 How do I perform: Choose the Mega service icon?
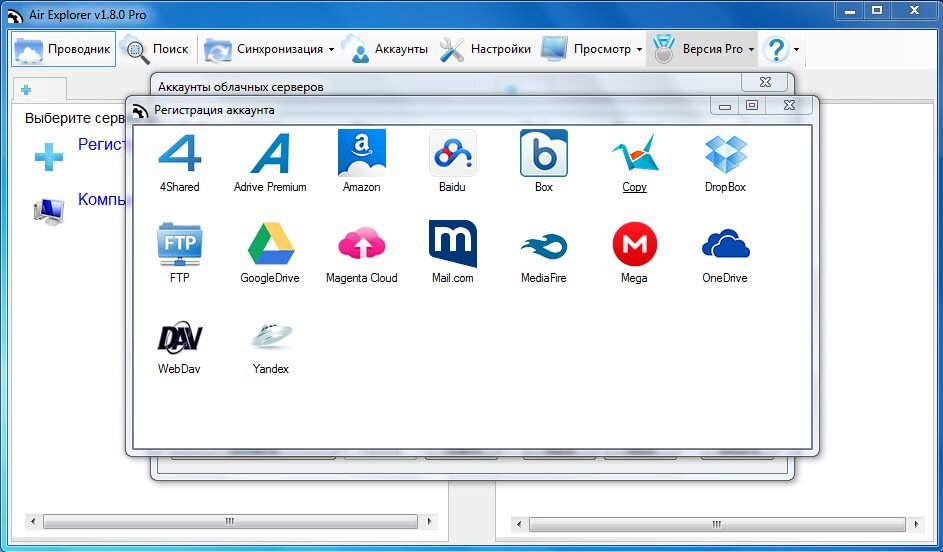(x=634, y=244)
